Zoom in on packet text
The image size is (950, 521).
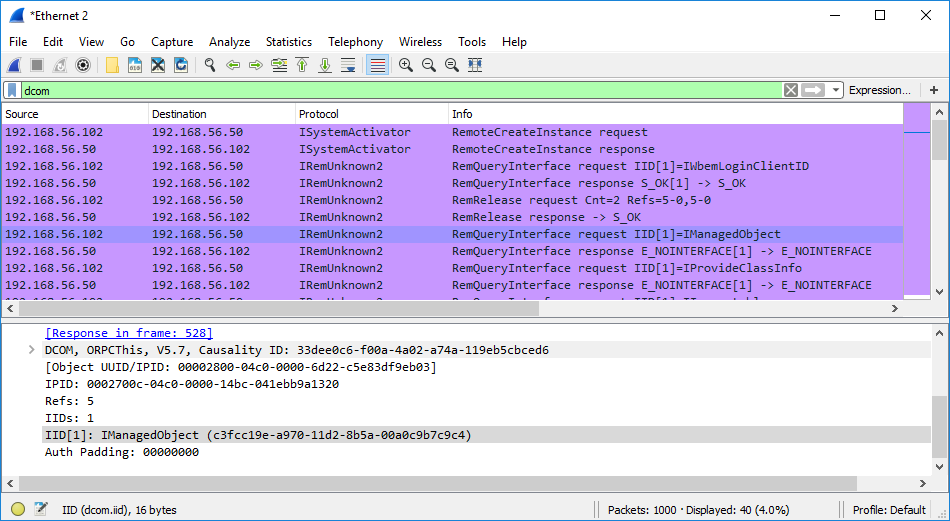click(x=406, y=65)
